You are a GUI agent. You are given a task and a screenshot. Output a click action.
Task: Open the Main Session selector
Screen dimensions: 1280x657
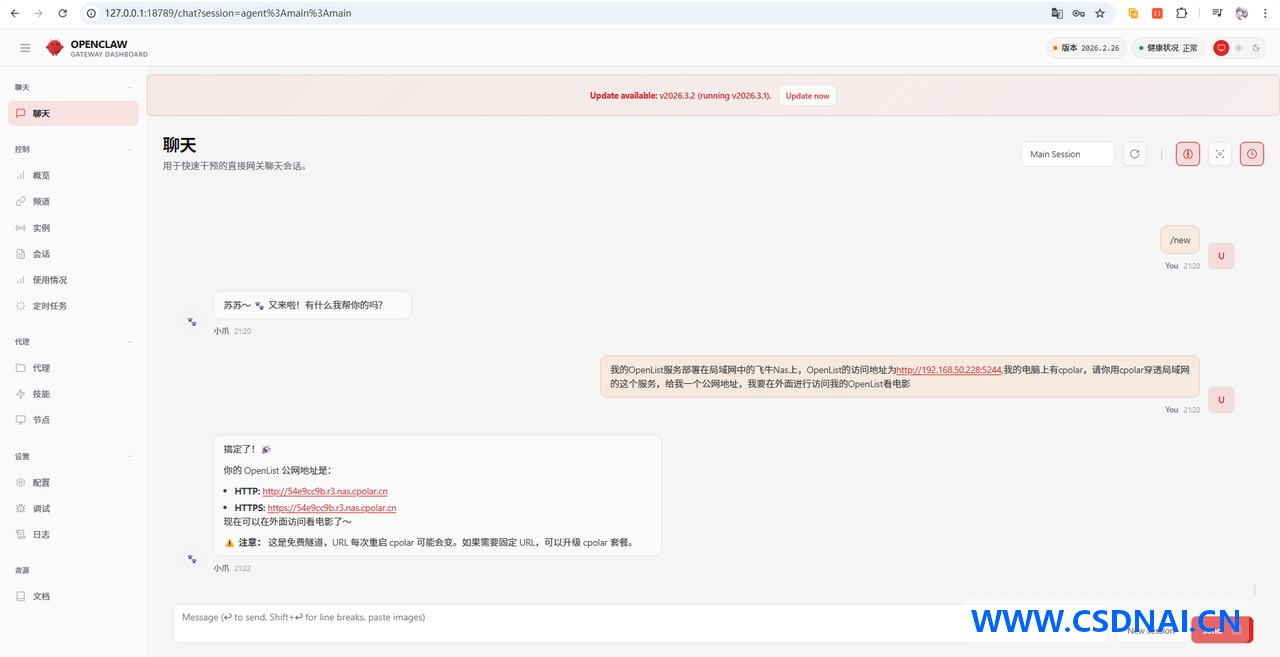pyautogui.click(x=1067, y=154)
